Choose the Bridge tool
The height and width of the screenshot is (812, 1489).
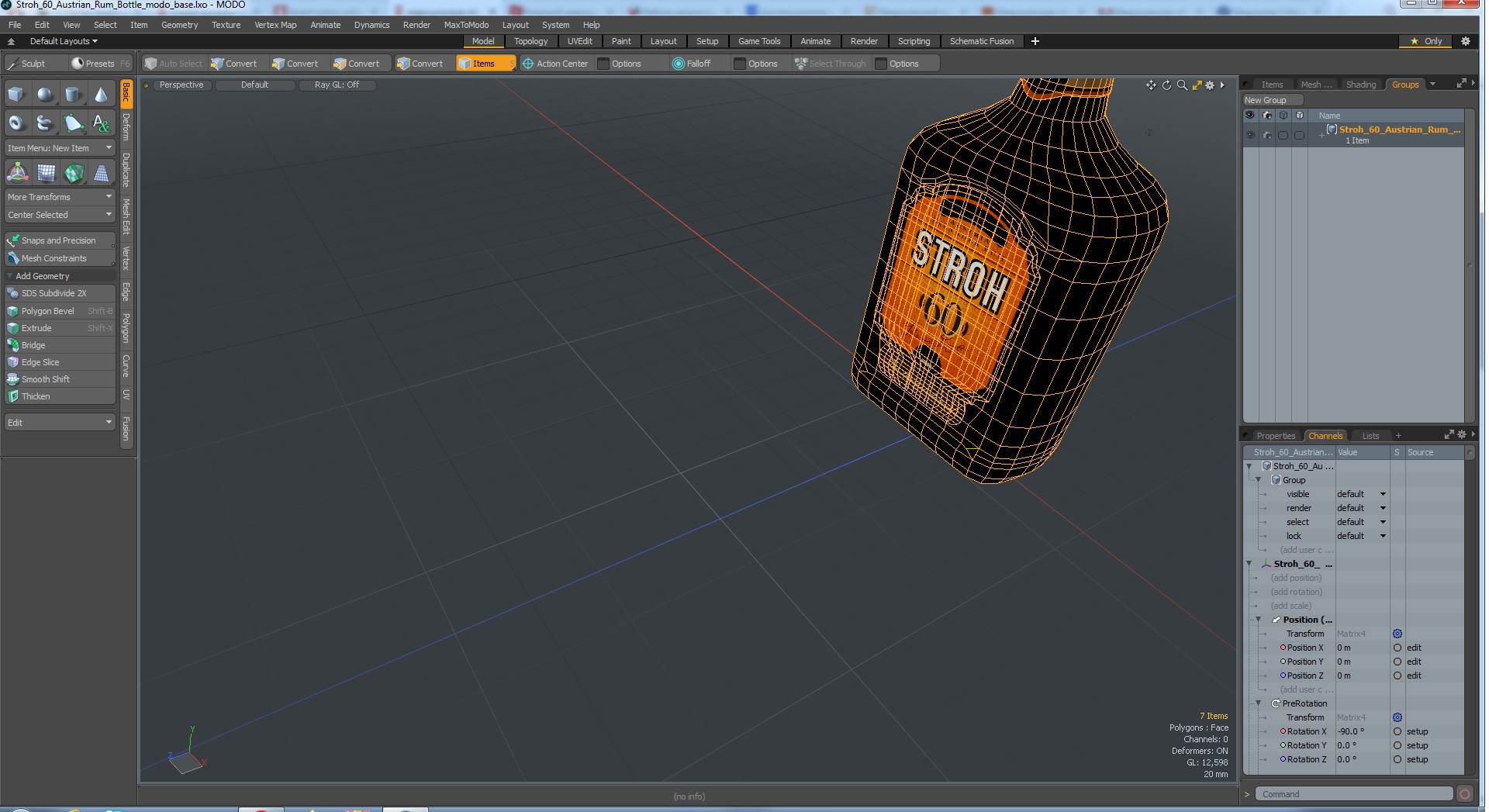[60, 345]
